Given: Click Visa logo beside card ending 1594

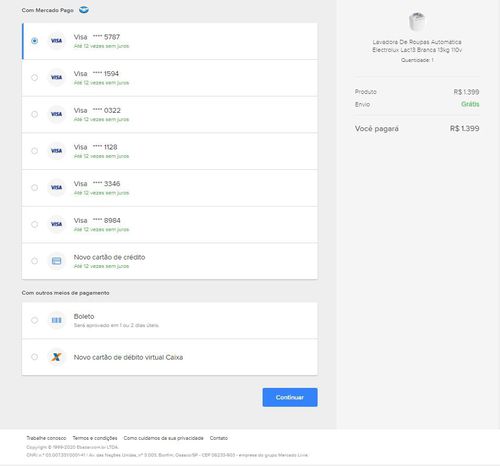Looking at the screenshot, I should [56, 77].
